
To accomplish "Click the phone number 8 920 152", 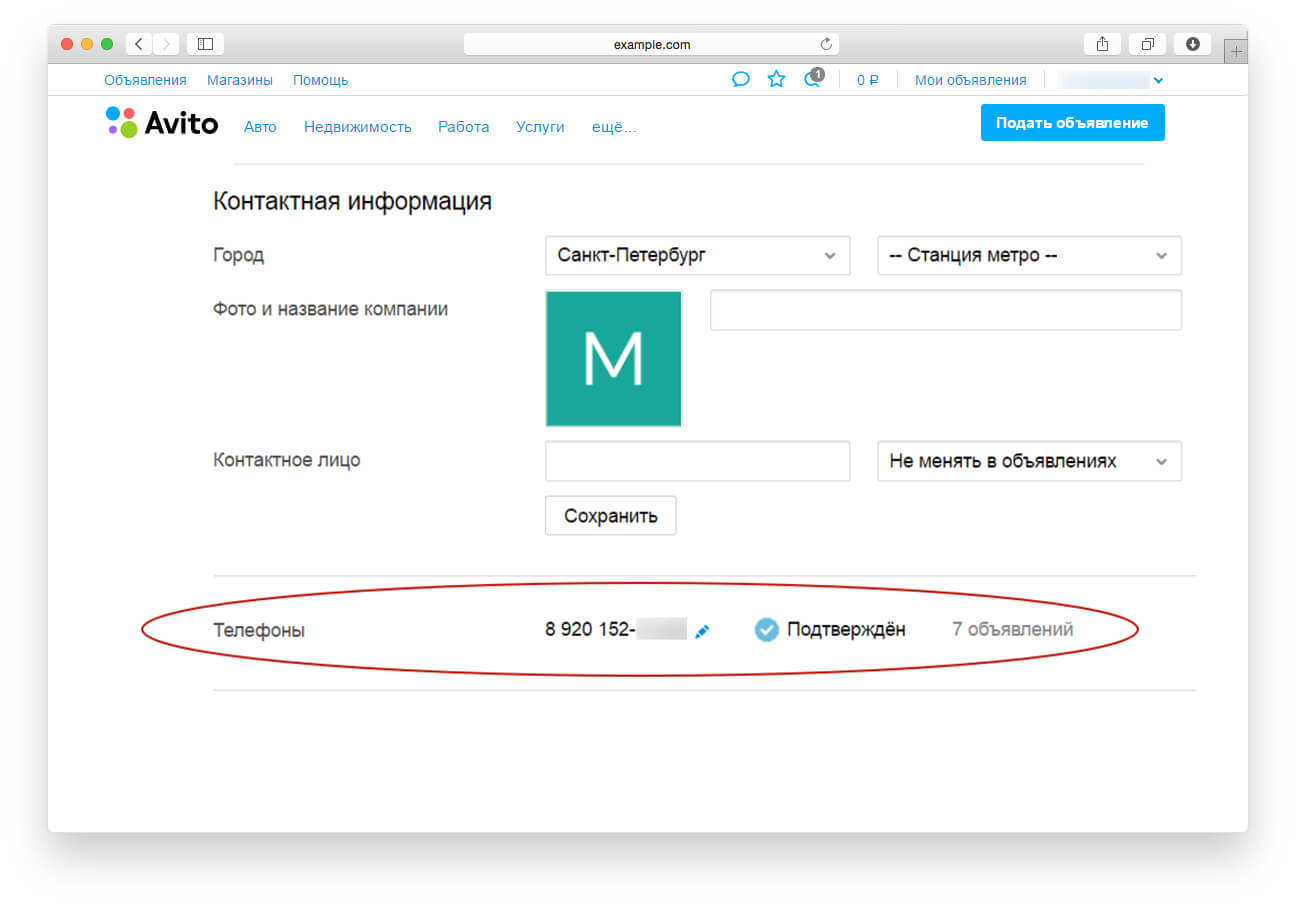I will pos(590,630).
